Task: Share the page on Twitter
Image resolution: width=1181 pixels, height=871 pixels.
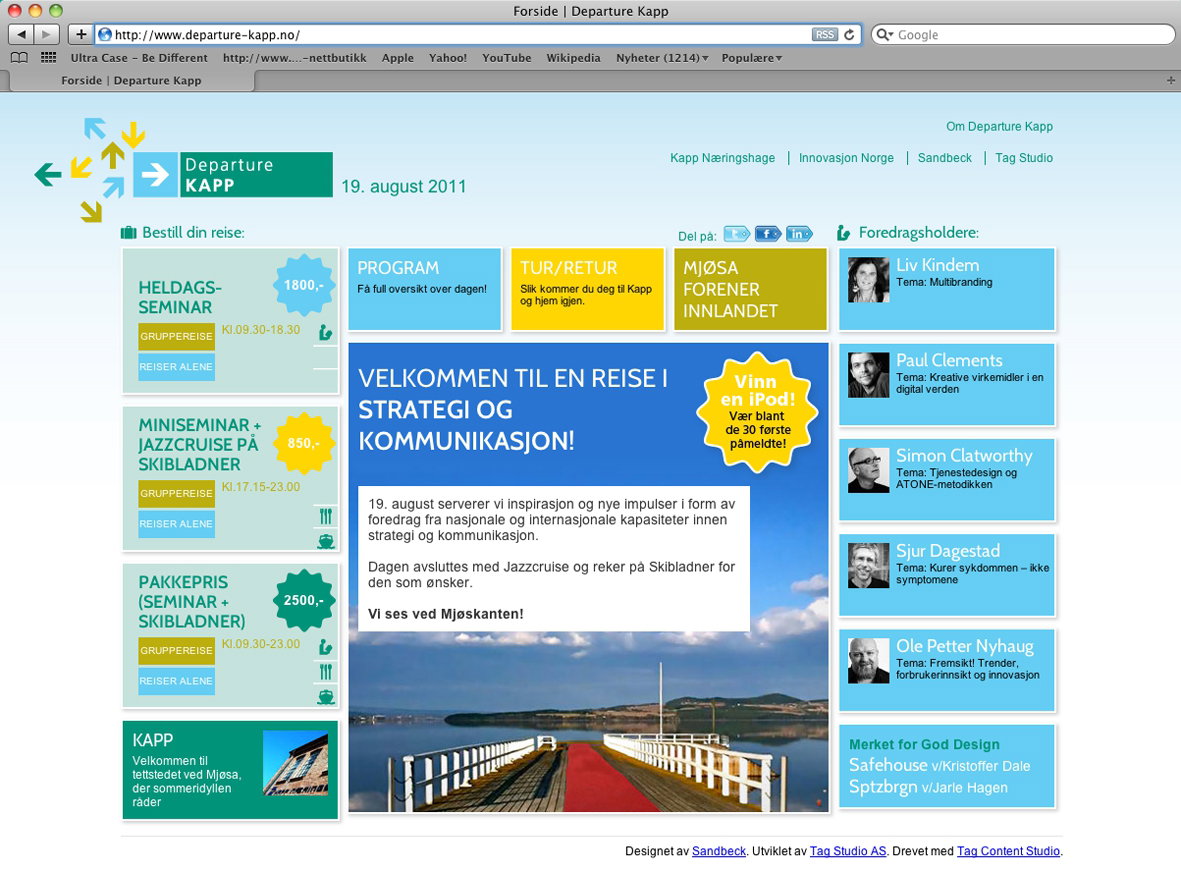Action: pyautogui.click(x=737, y=234)
